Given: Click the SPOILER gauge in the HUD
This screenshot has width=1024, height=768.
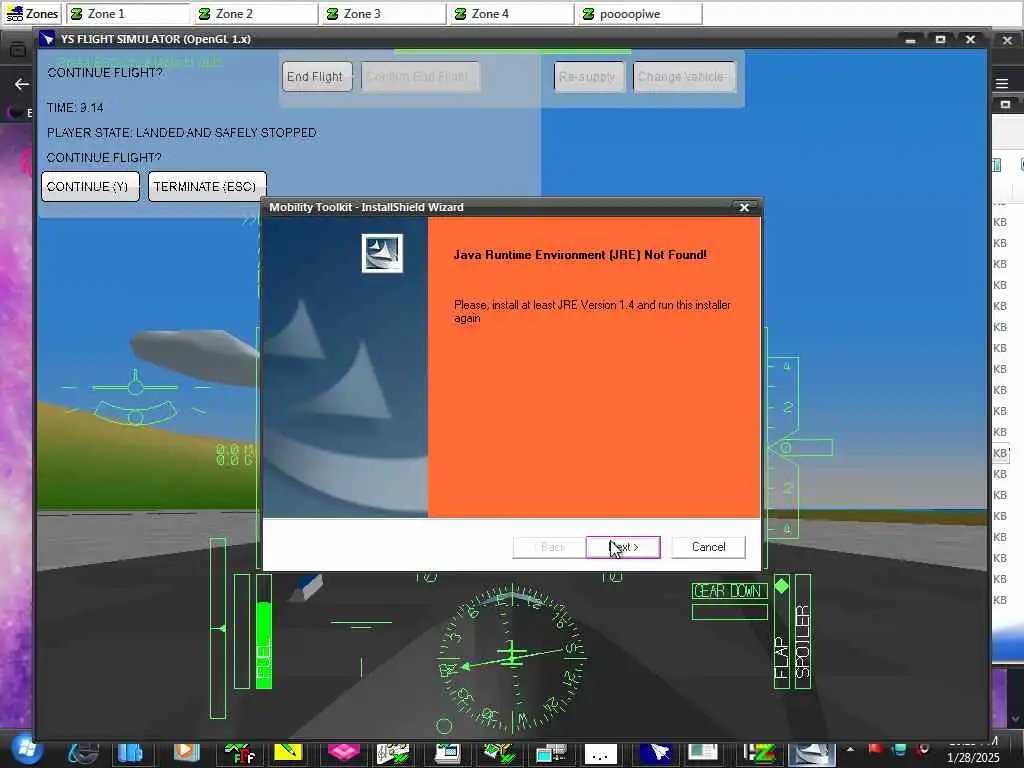Looking at the screenshot, I should click(803, 632).
